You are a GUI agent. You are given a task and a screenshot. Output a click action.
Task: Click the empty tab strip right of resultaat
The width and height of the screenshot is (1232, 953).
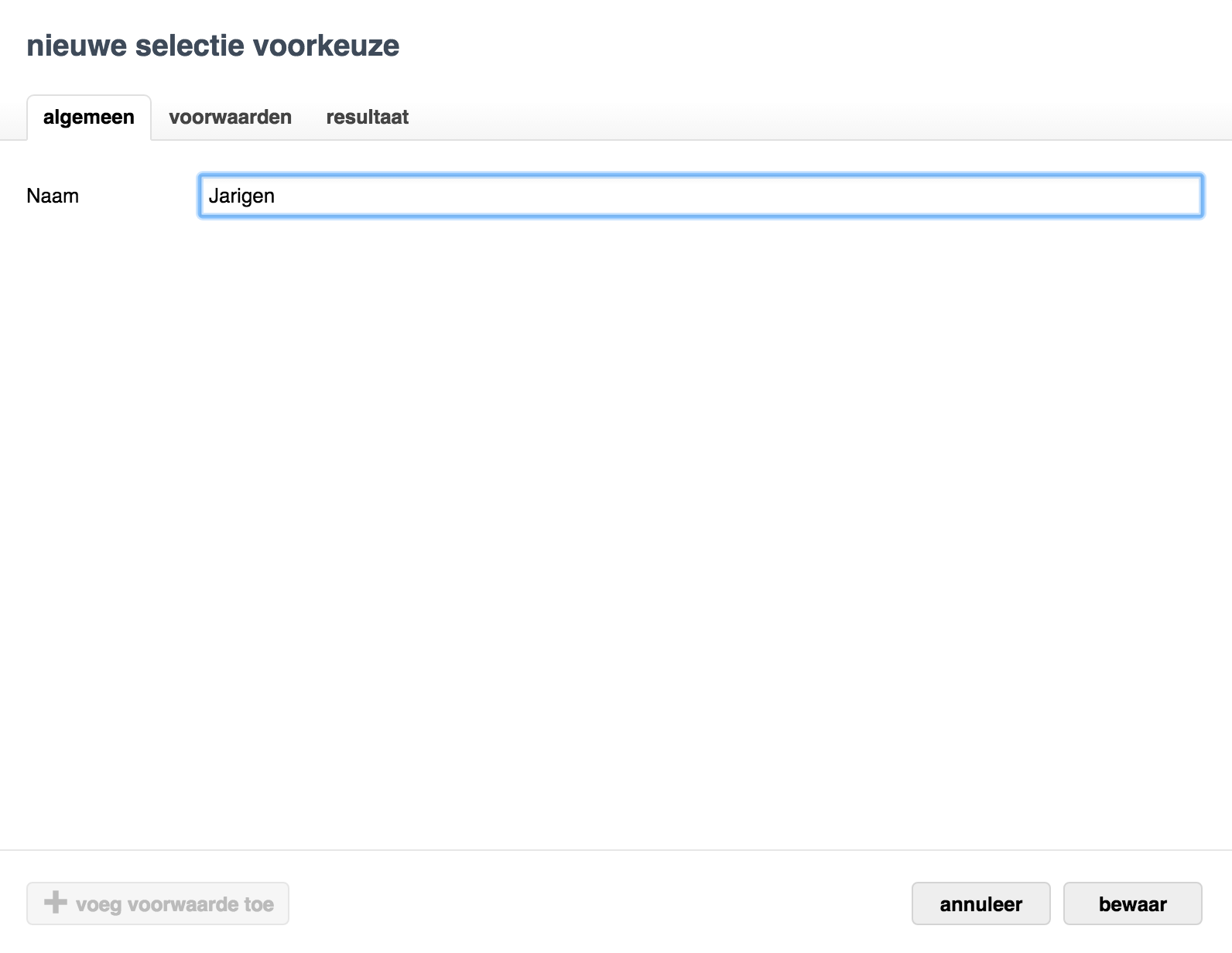pyautogui.click(x=820, y=117)
